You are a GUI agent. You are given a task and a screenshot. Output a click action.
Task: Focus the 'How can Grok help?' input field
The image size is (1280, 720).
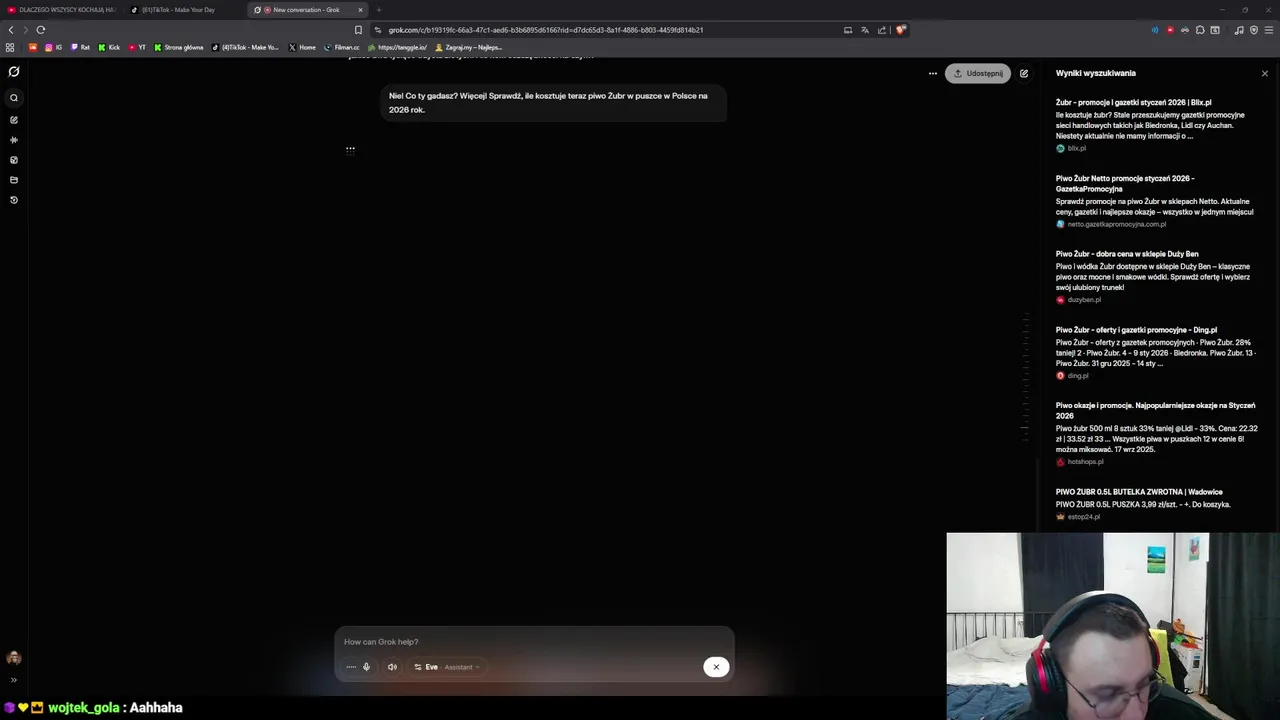[535, 642]
